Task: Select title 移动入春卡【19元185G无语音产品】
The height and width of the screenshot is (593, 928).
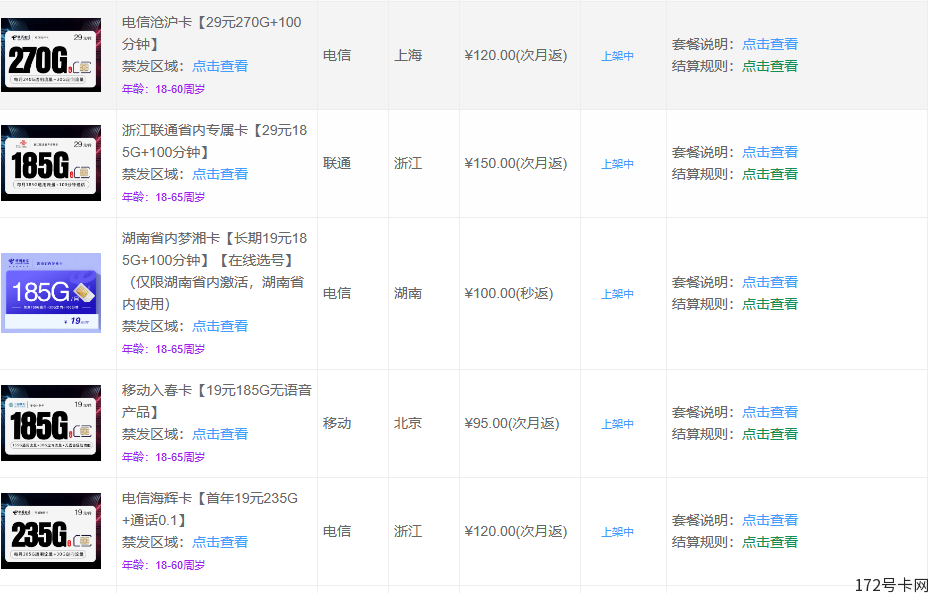Action: [217, 401]
